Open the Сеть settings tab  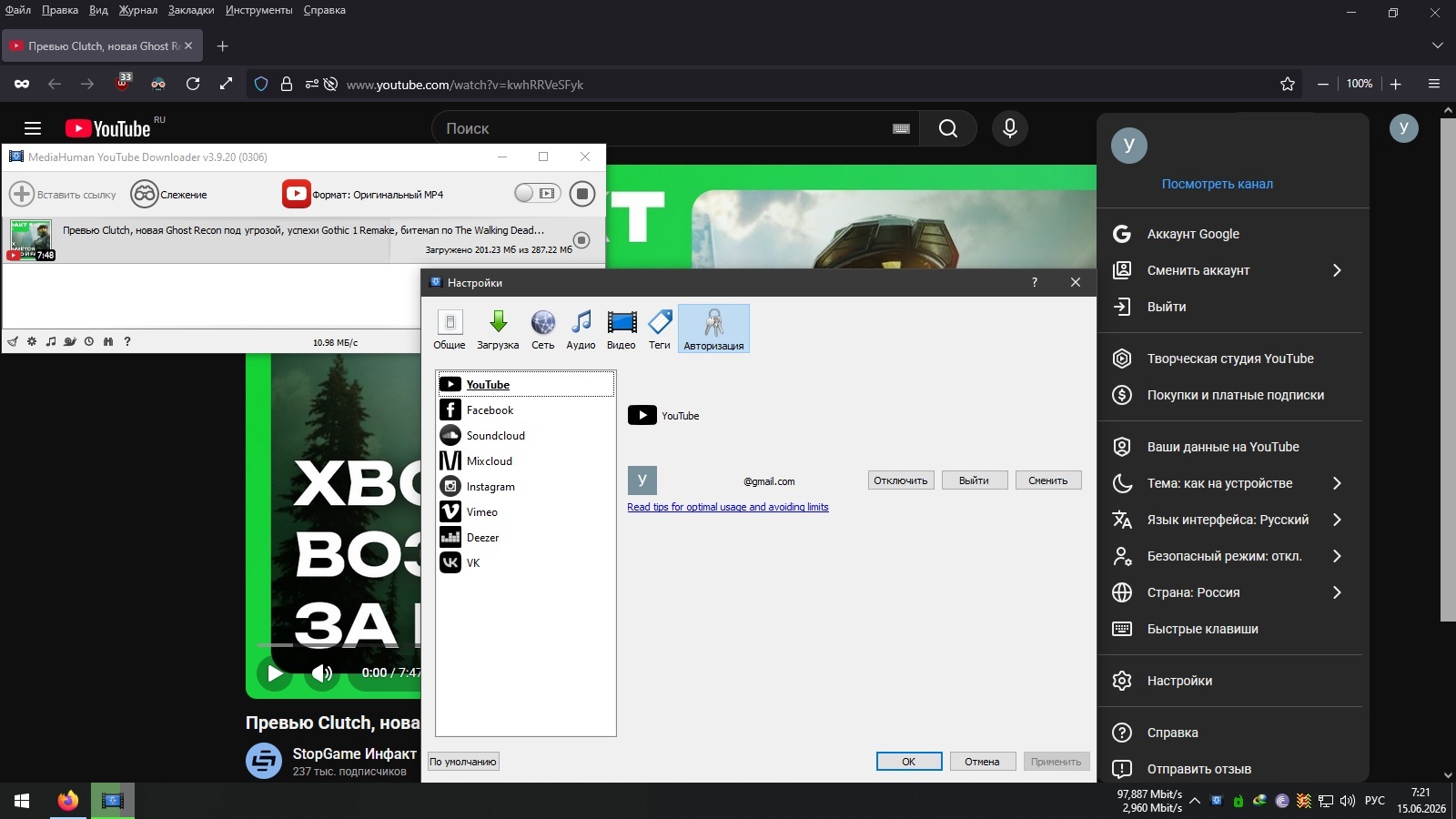click(543, 329)
